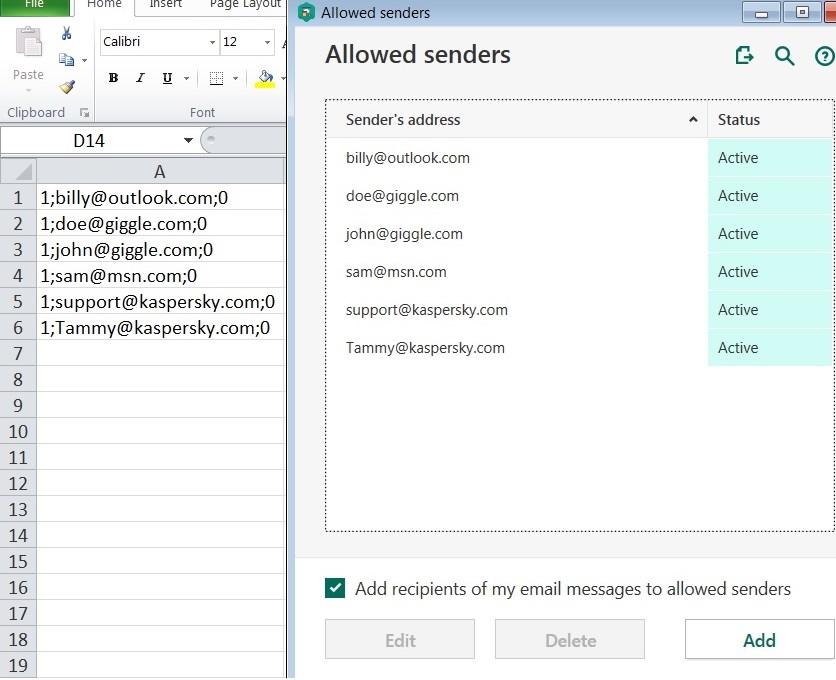The image size is (836, 680).
Task: Expand the Copy options dropdown arrow
Action: tap(85, 60)
